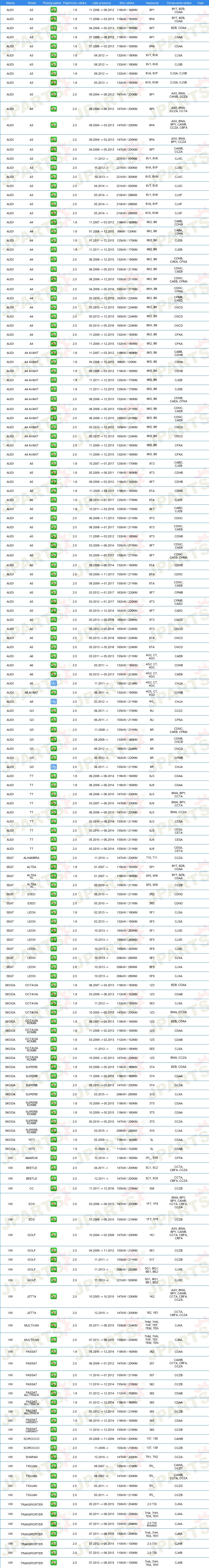The image size is (209, 1568).
Task: Click fuel icon in SEAT ALTEA XL CCZB row
Action: click(53, 885)
